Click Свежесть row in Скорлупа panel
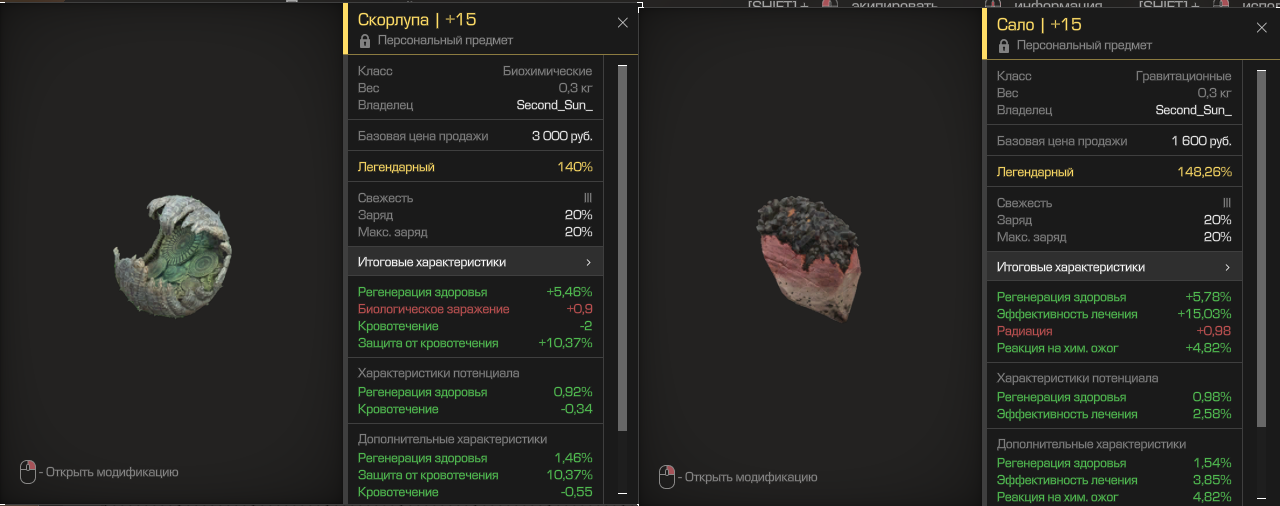The height and width of the screenshot is (506, 1280). (475, 198)
